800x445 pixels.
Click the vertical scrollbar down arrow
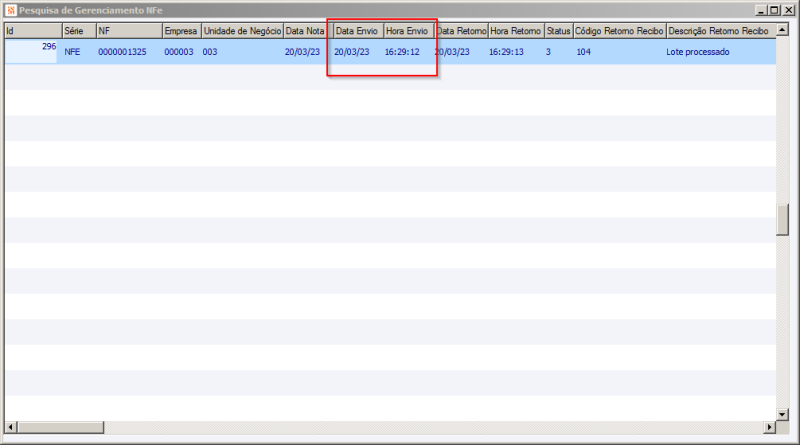click(x=782, y=414)
